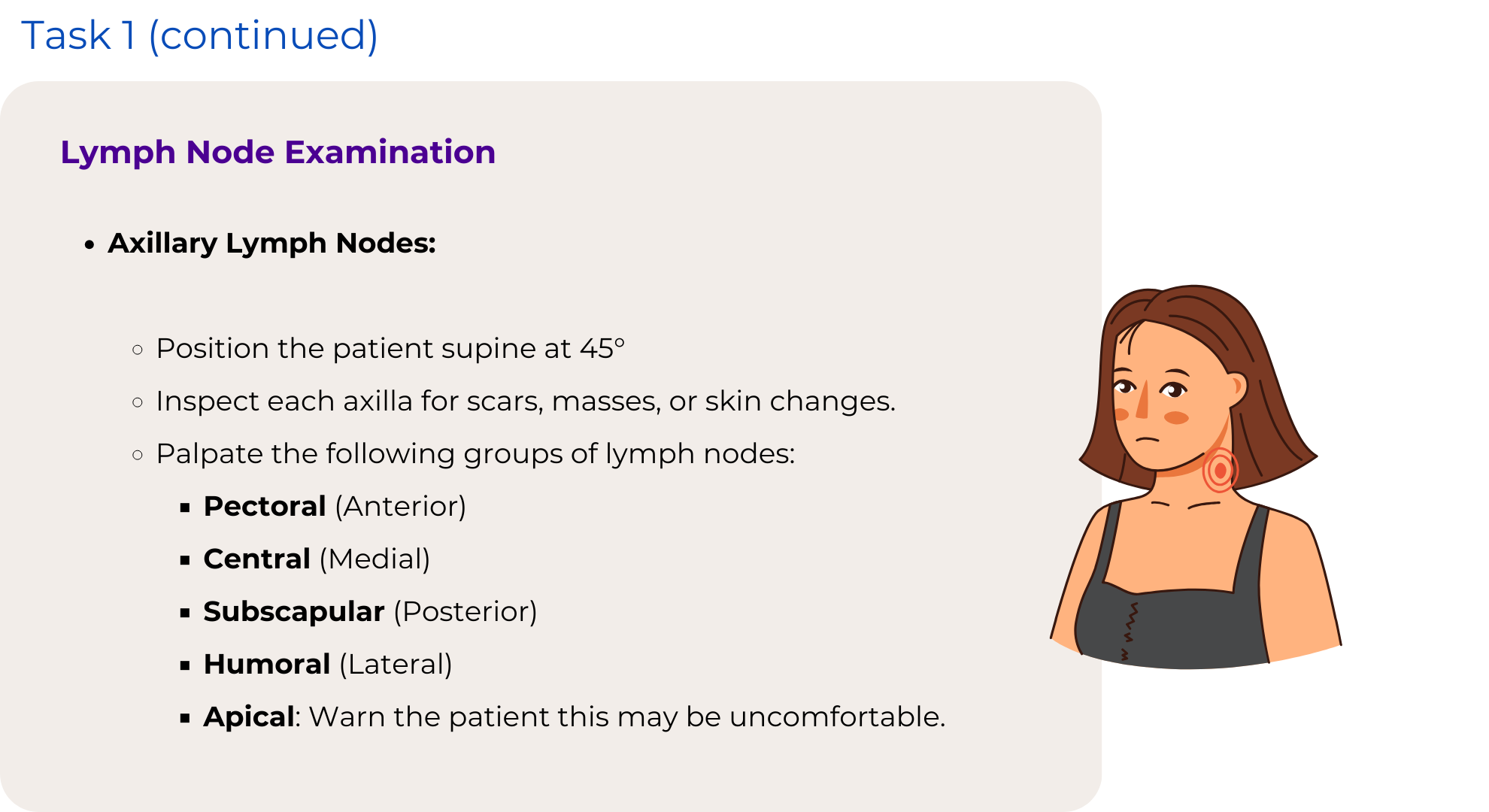Image resolution: width=1489 pixels, height=812 pixels.
Task: Click the "Task 1 (continued)" slide title
Action: coord(199,35)
